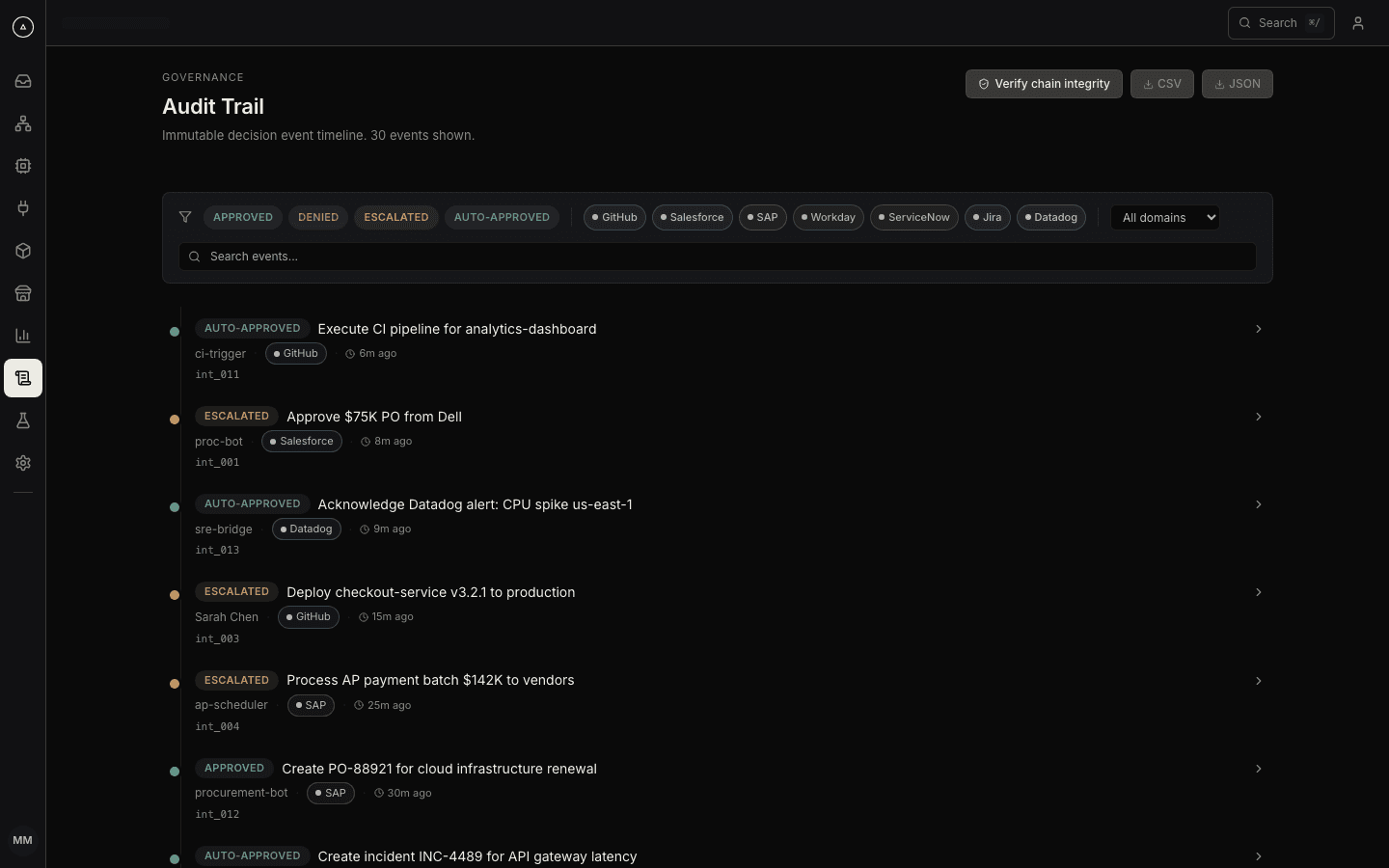Export audit trail as CSV
This screenshot has width=1389, height=868.
(x=1162, y=84)
